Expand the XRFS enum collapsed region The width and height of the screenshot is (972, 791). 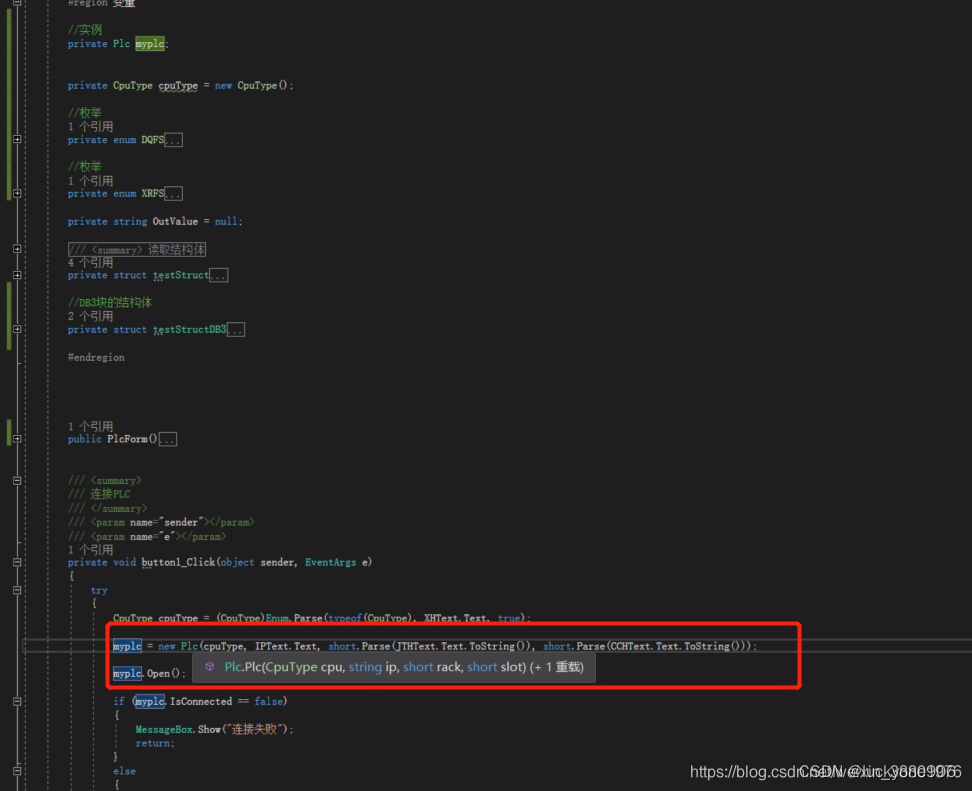pos(172,193)
